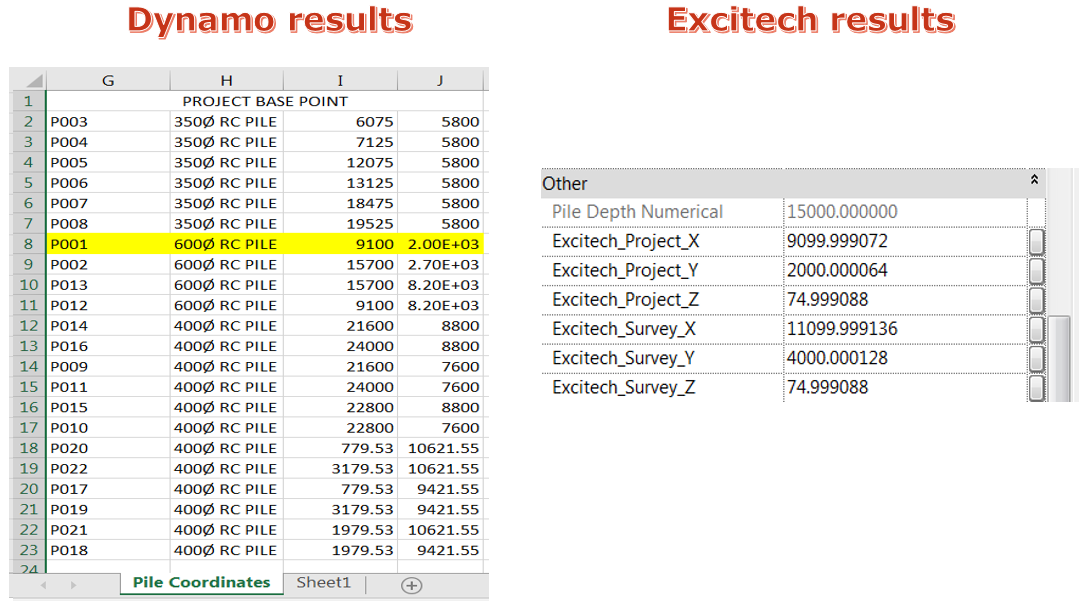Click the sheet tabs scroll-right arrow

pos(73,585)
